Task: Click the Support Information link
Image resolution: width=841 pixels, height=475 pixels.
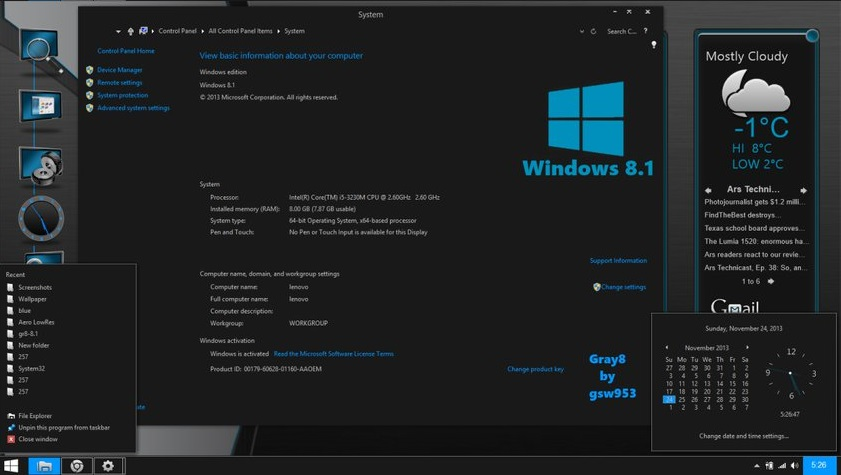Action: tap(618, 261)
